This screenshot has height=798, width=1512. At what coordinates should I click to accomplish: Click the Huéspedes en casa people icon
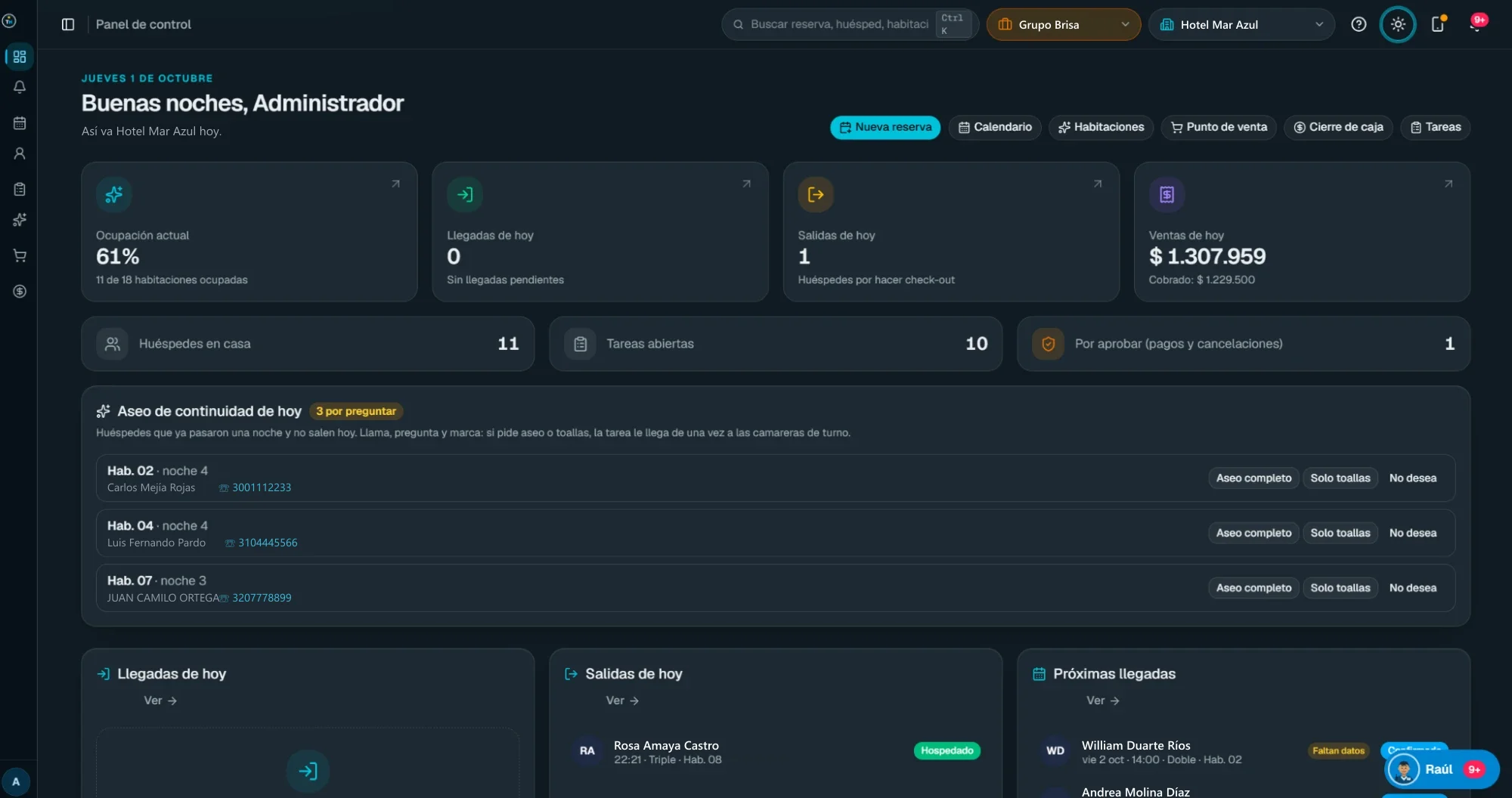tap(112, 344)
